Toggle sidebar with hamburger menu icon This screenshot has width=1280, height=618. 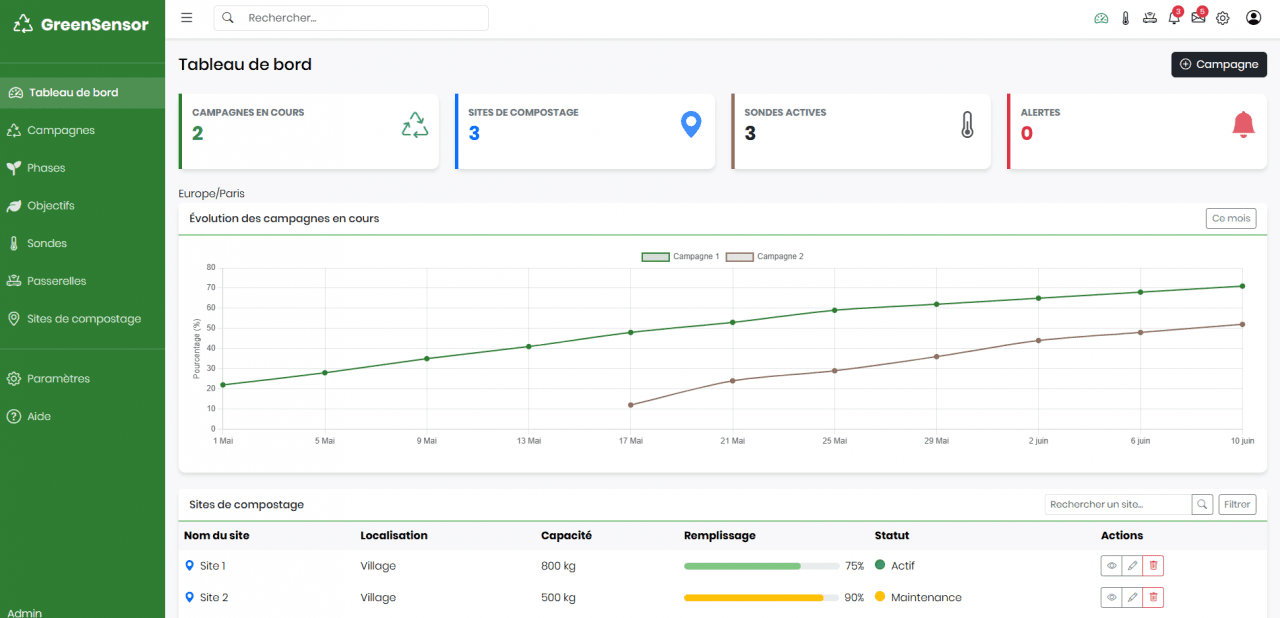click(187, 18)
